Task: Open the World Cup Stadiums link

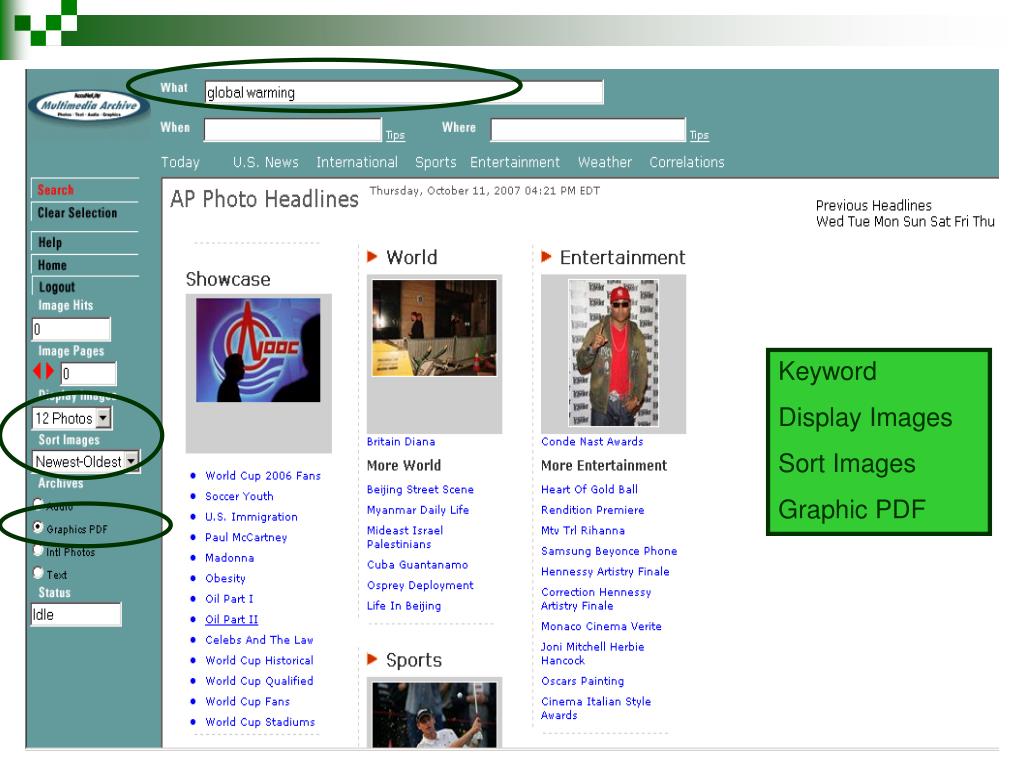Action: tap(260, 722)
